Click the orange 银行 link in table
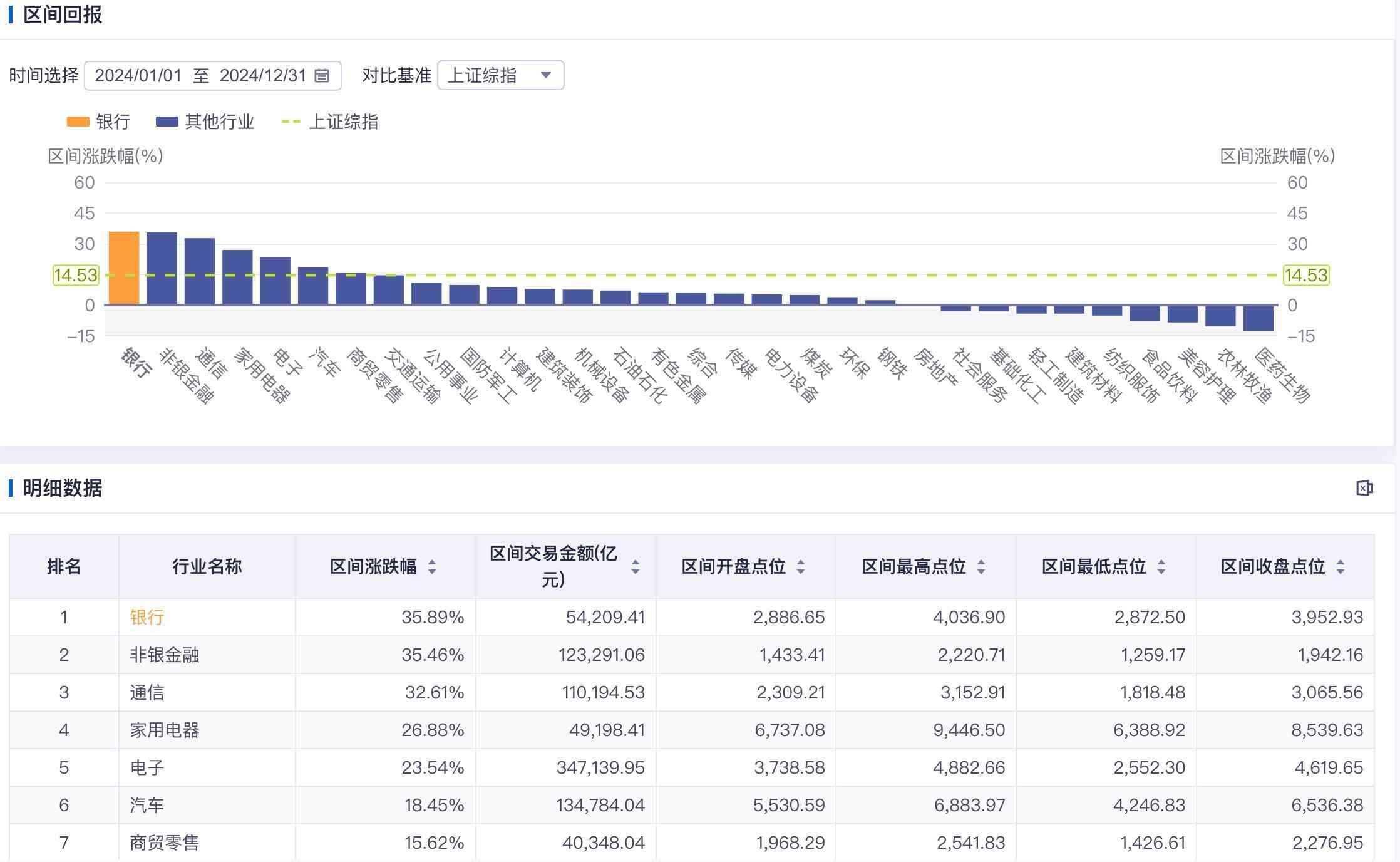 pos(147,617)
